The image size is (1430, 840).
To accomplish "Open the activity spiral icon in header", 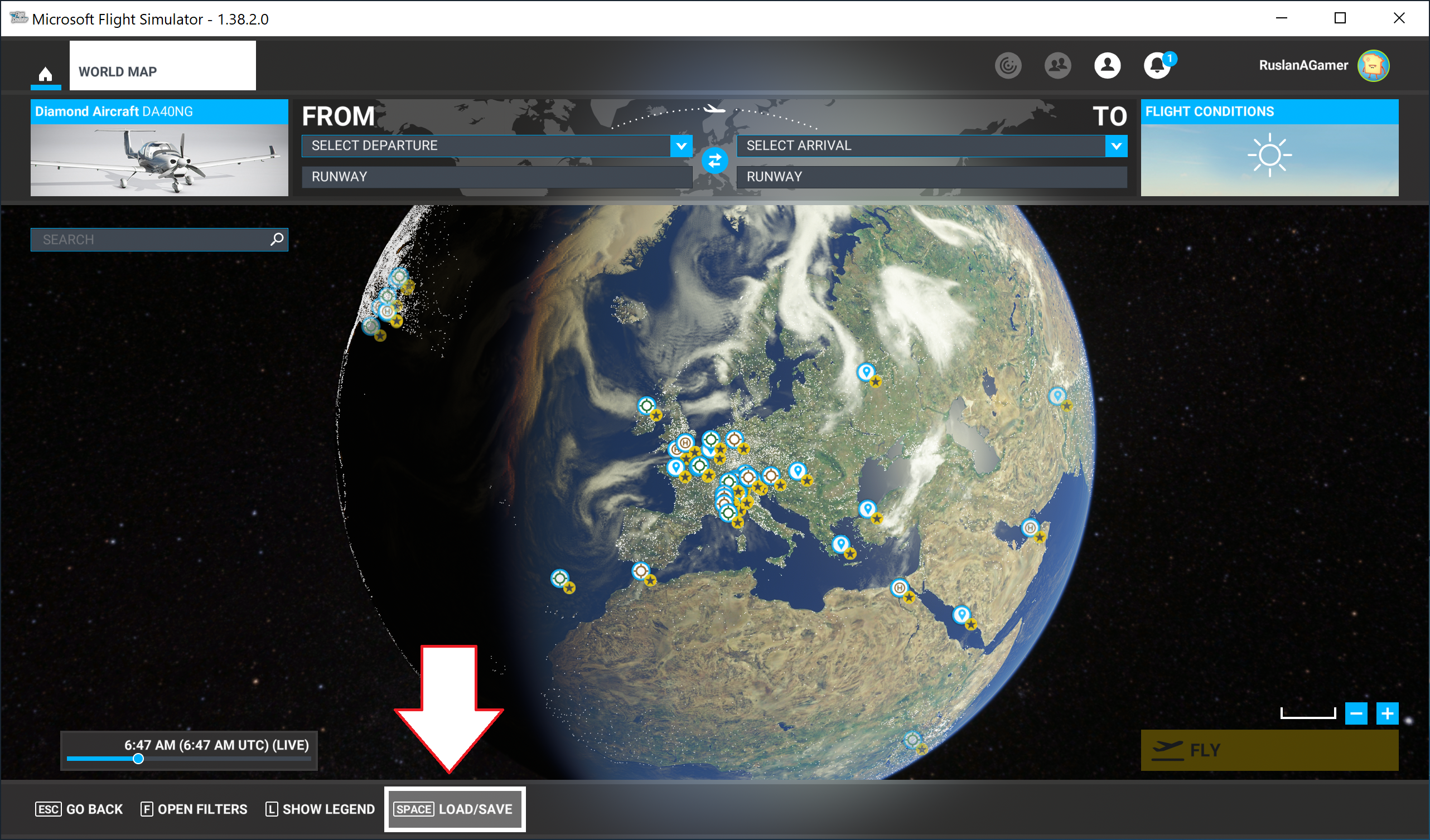I will (x=1008, y=65).
